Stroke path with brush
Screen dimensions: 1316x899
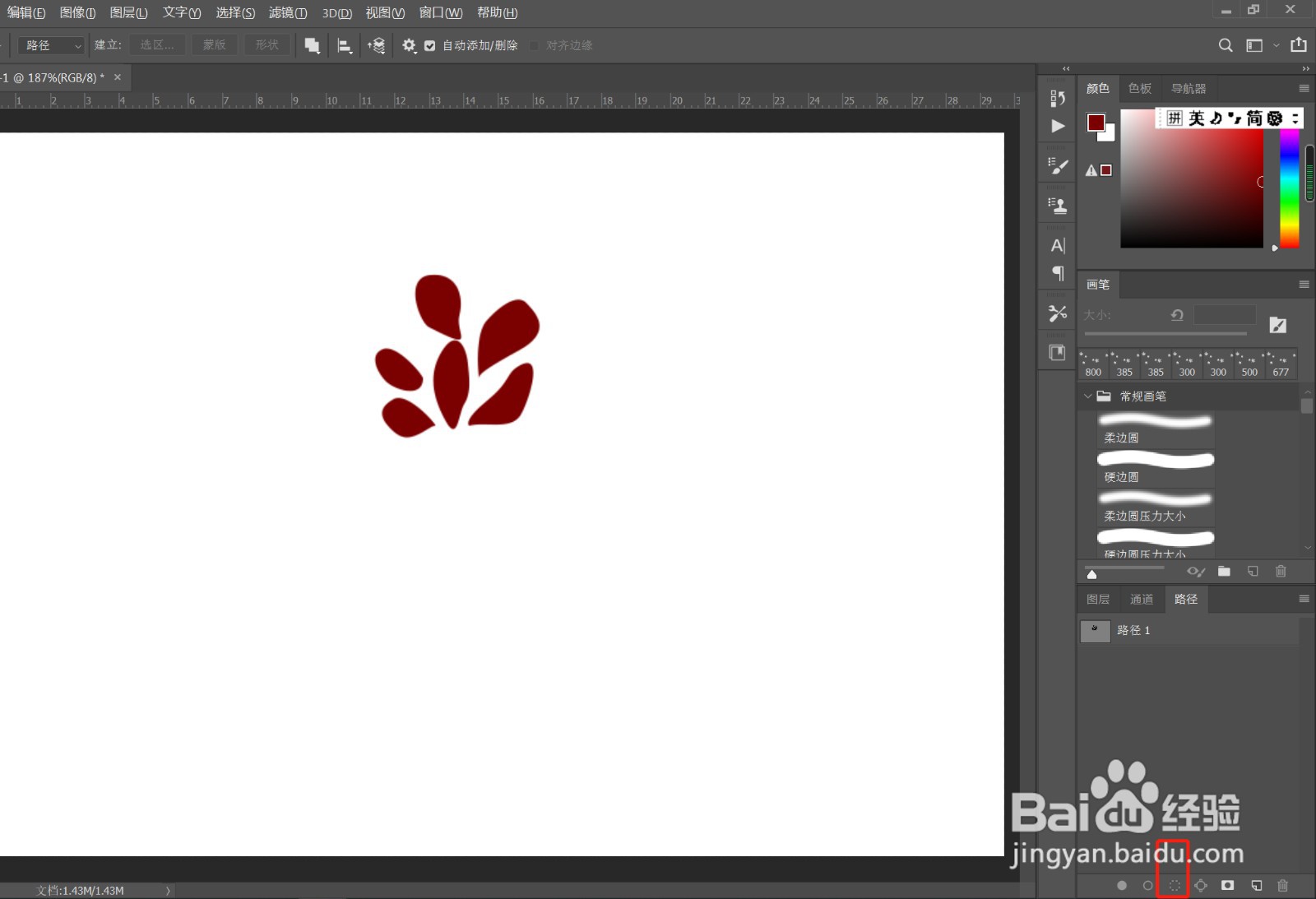tap(1148, 886)
